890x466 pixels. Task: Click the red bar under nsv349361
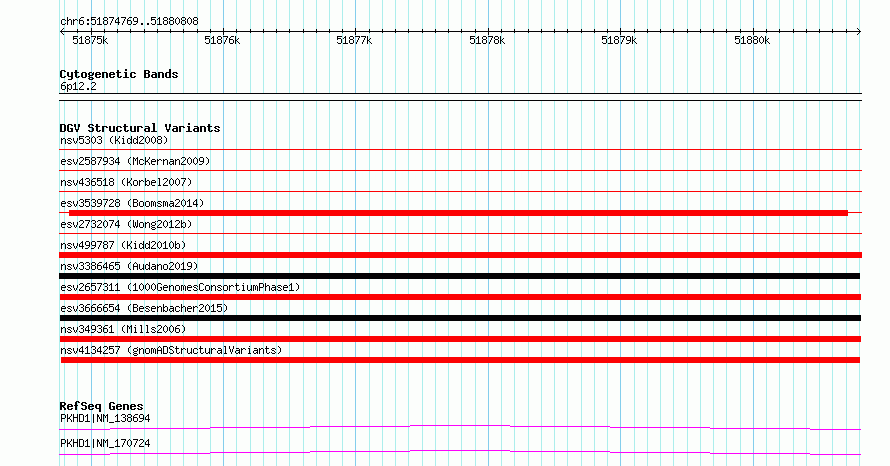[x=460, y=339]
